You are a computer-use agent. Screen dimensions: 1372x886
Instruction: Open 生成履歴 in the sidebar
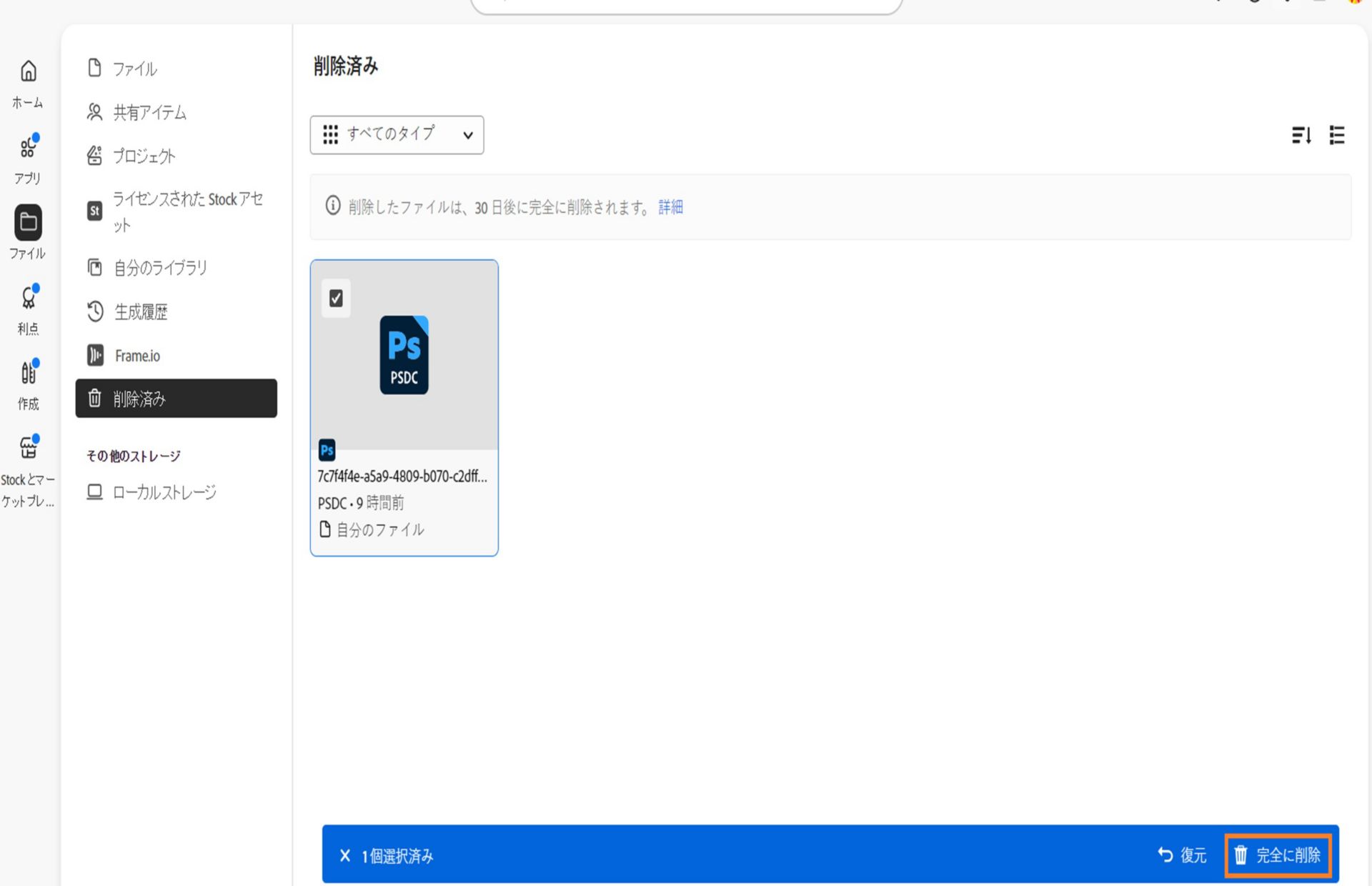tap(176, 312)
